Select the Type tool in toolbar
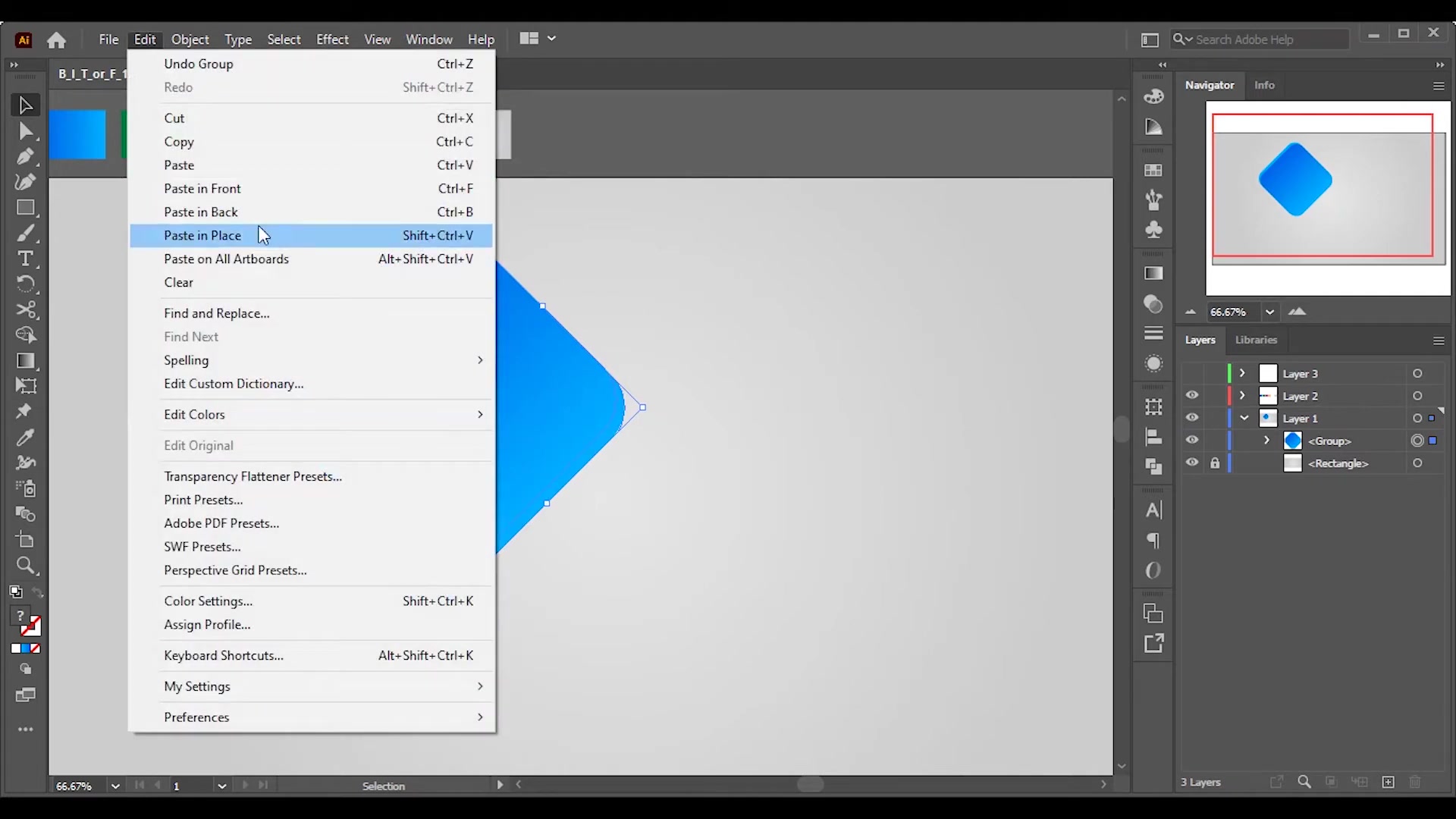Viewport: 1456px width, 819px height. (x=25, y=259)
